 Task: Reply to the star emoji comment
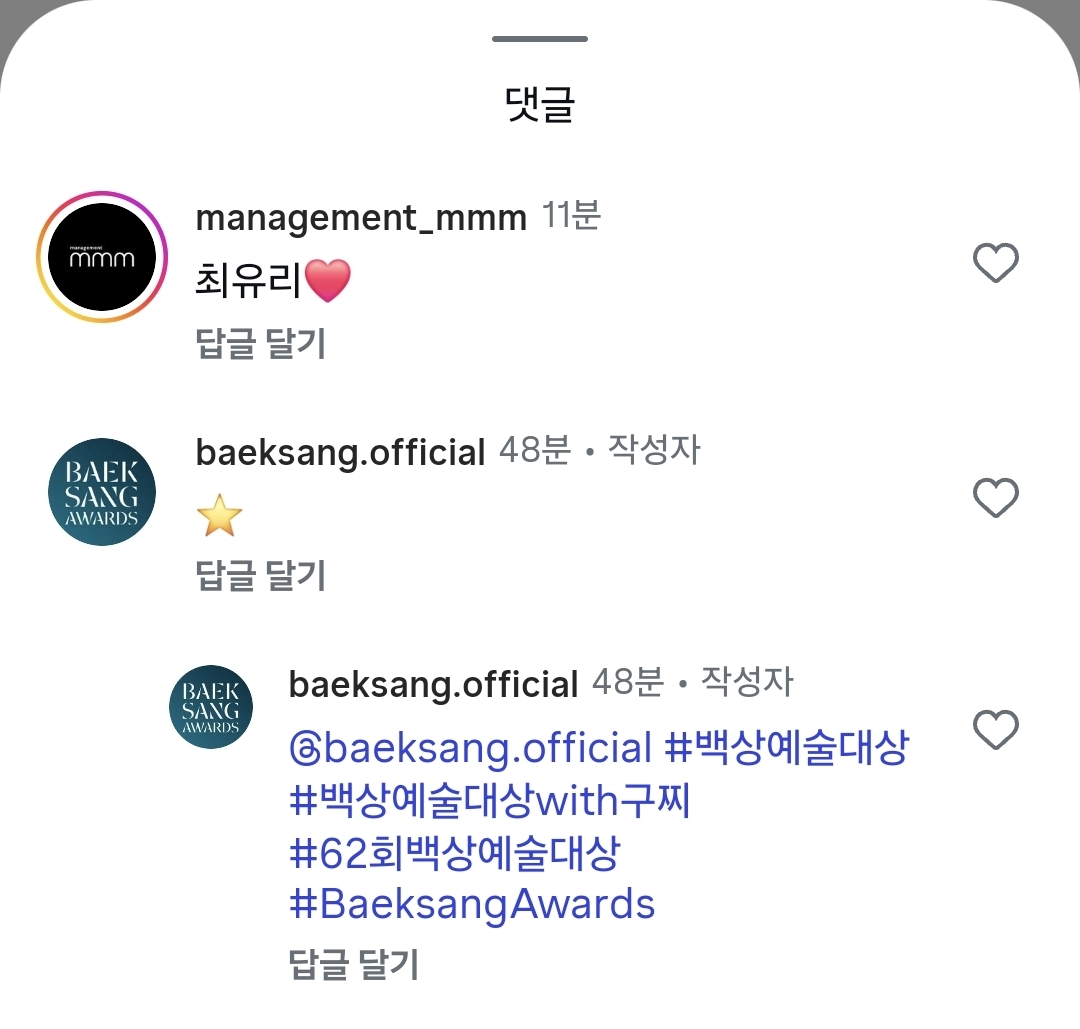[260, 576]
